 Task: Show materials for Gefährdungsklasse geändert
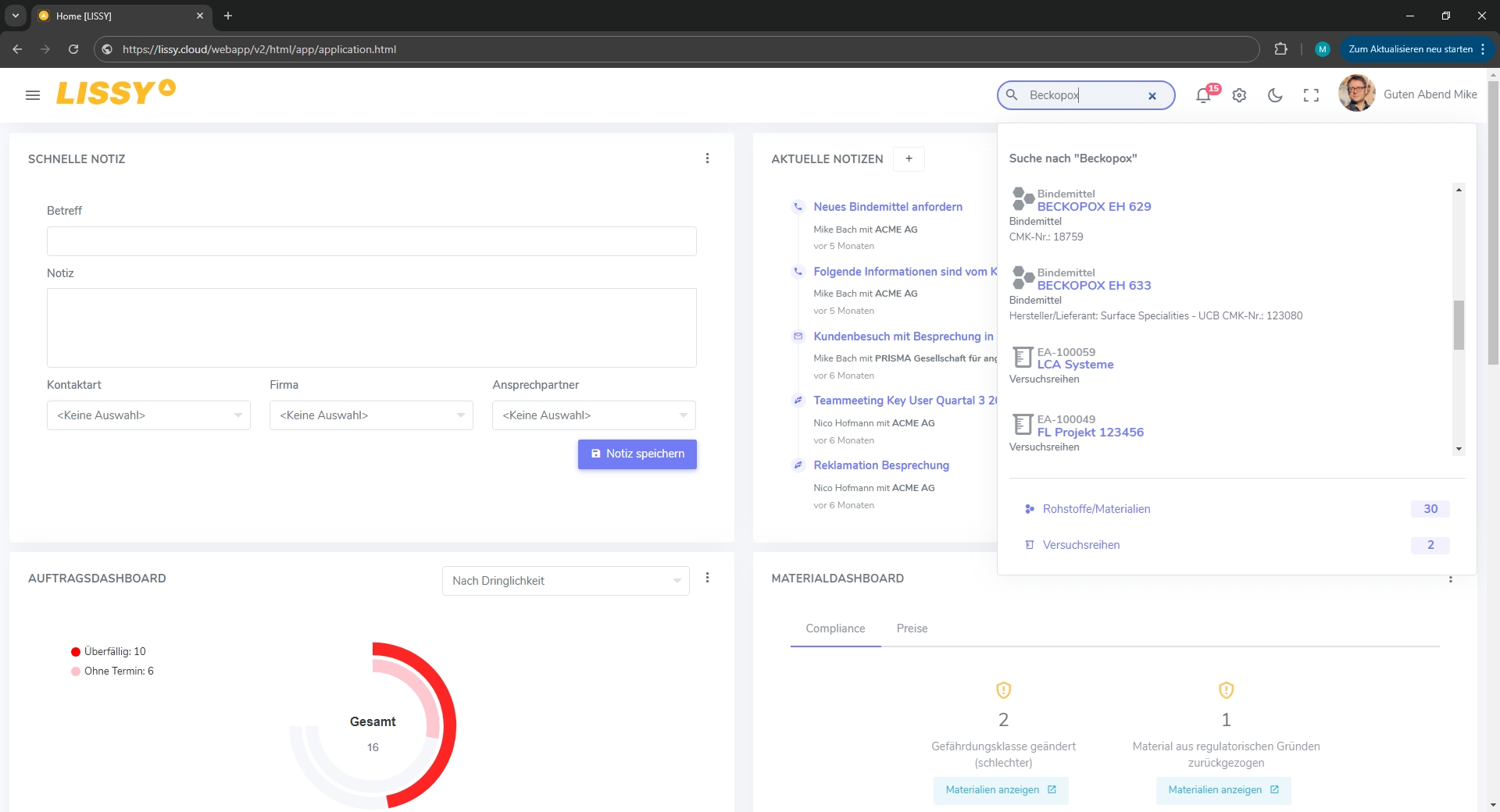click(x=1001, y=790)
